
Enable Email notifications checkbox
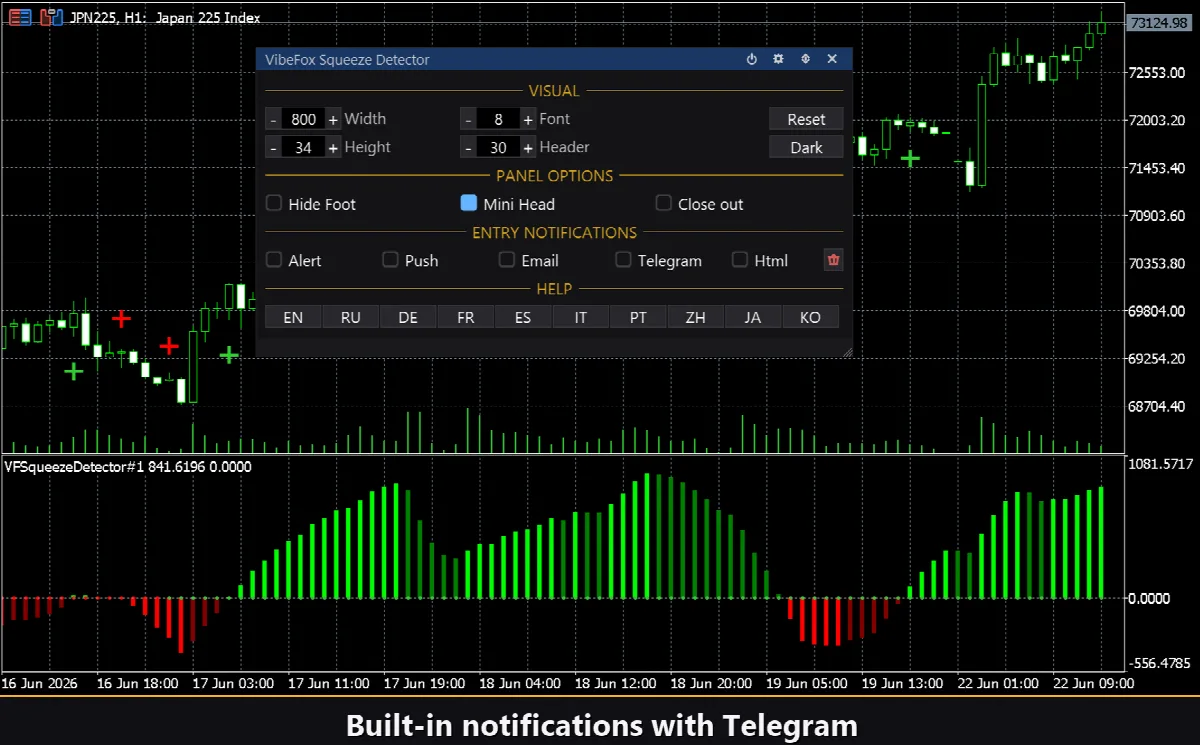pyautogui.click(x=507, y=260)
